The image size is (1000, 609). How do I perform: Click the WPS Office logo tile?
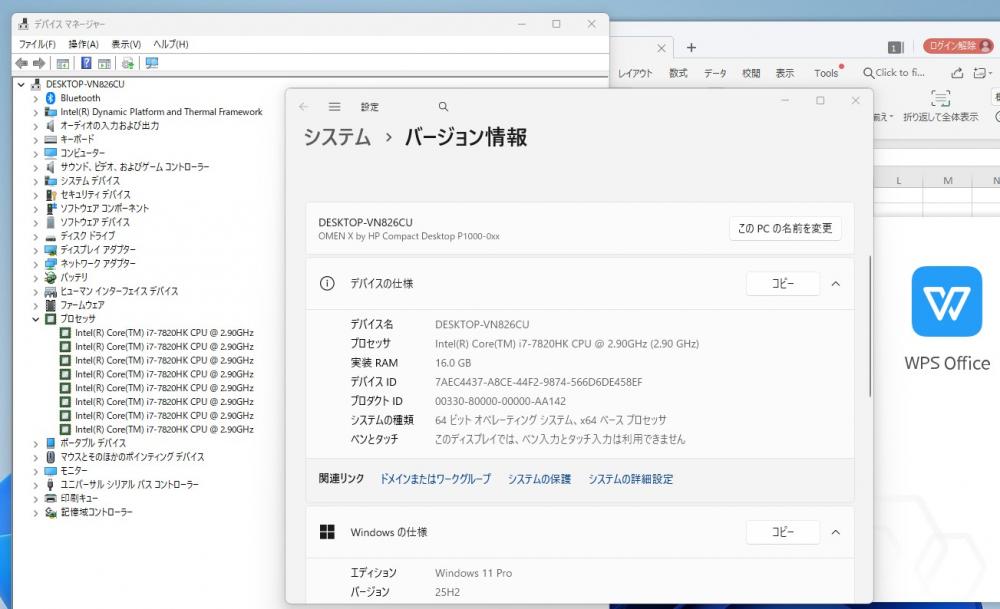(946, 302)
